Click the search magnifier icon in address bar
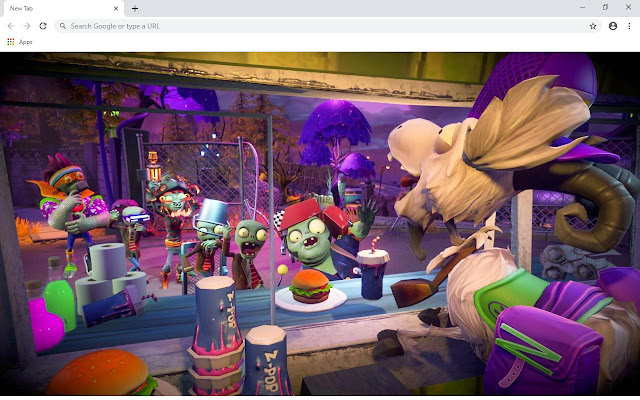 point(63,26)
